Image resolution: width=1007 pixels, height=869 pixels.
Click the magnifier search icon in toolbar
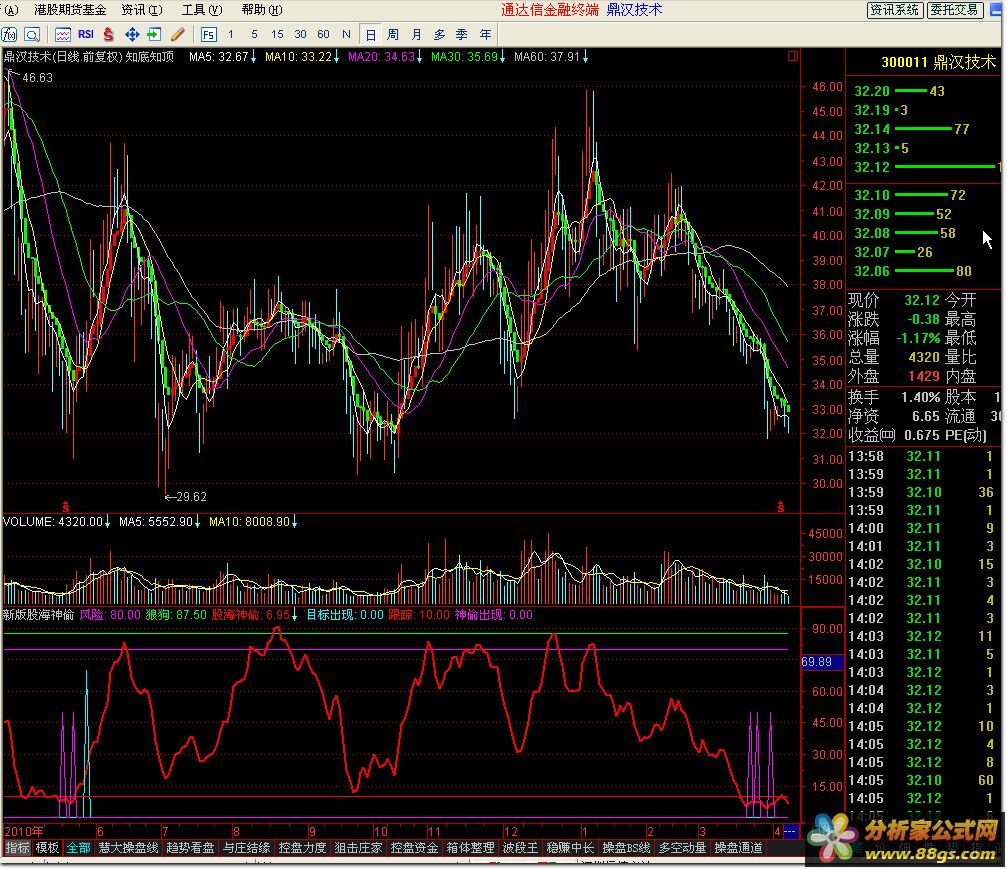[32, 35]
